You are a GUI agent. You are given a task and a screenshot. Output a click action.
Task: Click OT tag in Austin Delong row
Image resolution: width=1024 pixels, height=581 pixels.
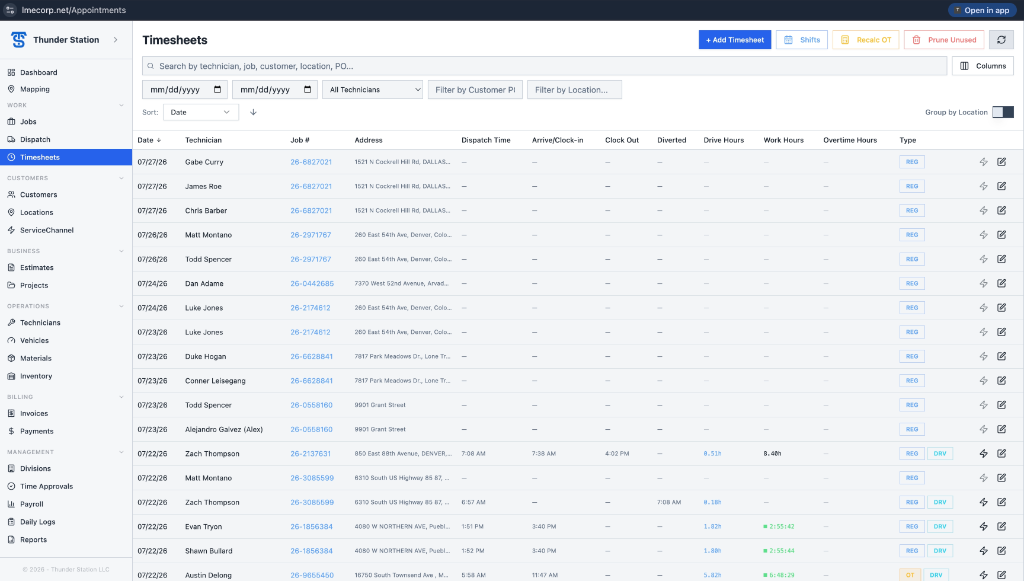click(x=910, y=575)
